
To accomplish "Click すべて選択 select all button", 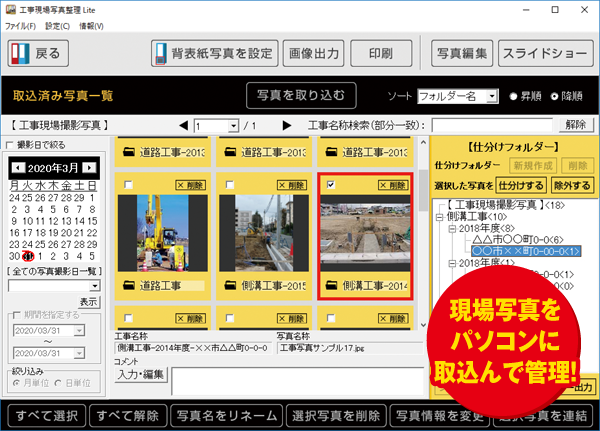I will click(47, 416).
